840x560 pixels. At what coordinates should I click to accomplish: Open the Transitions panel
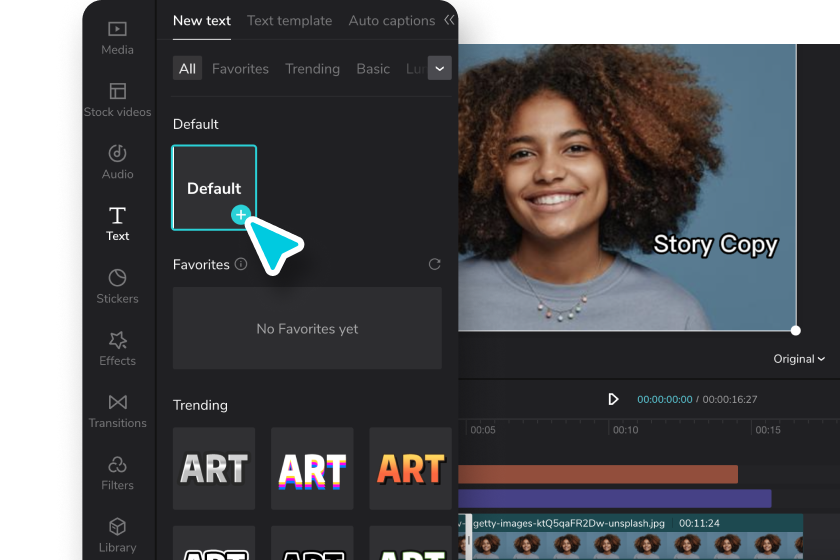[117, 411]
